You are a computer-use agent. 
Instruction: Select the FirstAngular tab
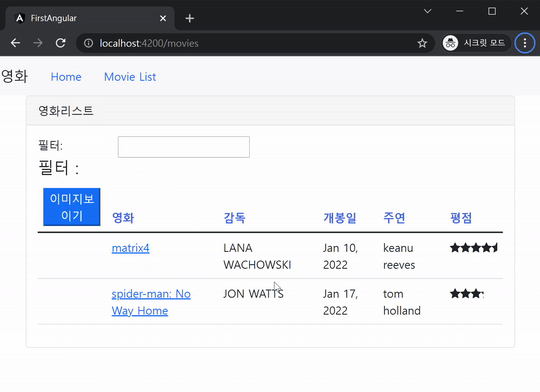pos(90,18)
